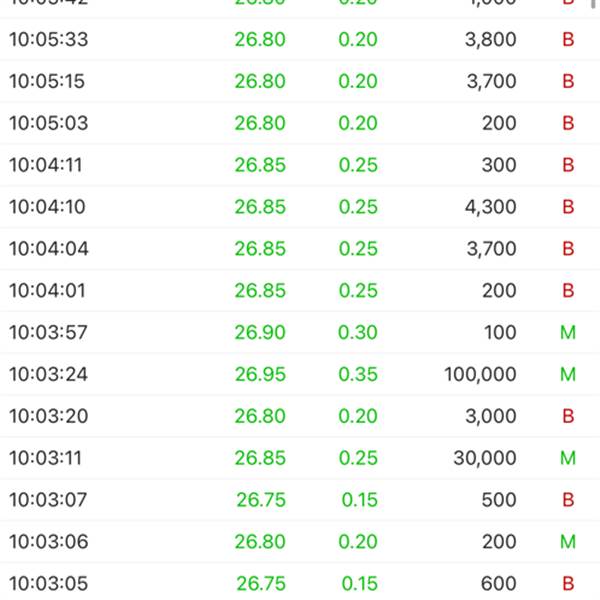Choose the 10:04:01 trade row
The image size is (600, 600).
click(x=300, y=290)
